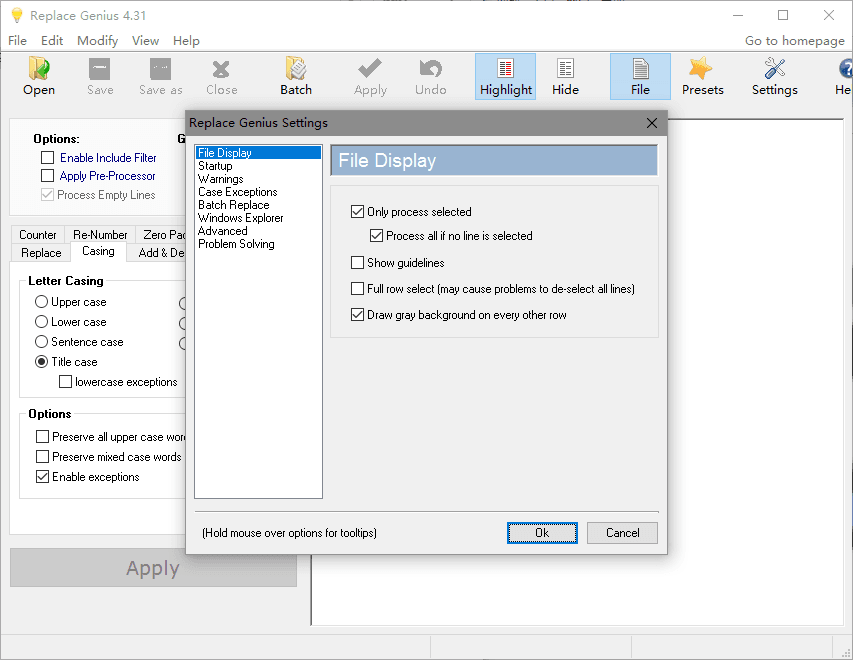Switch to the Add & Delete tab
The height and width of the screenshot is (660, 853).
[x=158, y=252]
